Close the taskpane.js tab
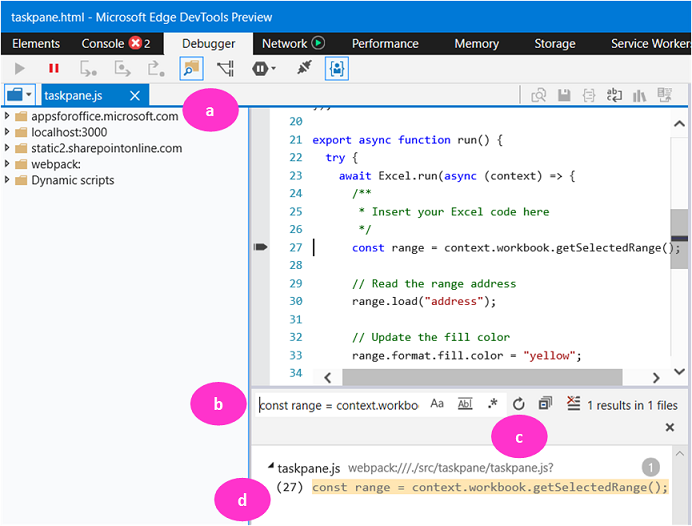The image size is (692, 526). point(135,95)
